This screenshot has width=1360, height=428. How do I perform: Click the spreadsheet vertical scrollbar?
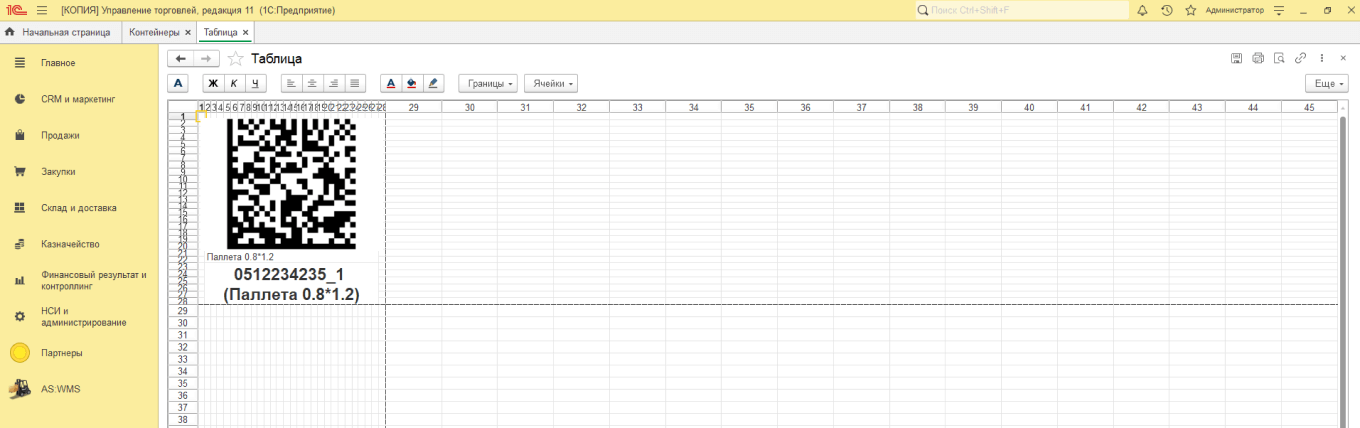pyautogui.click(x=1344, y=270)
